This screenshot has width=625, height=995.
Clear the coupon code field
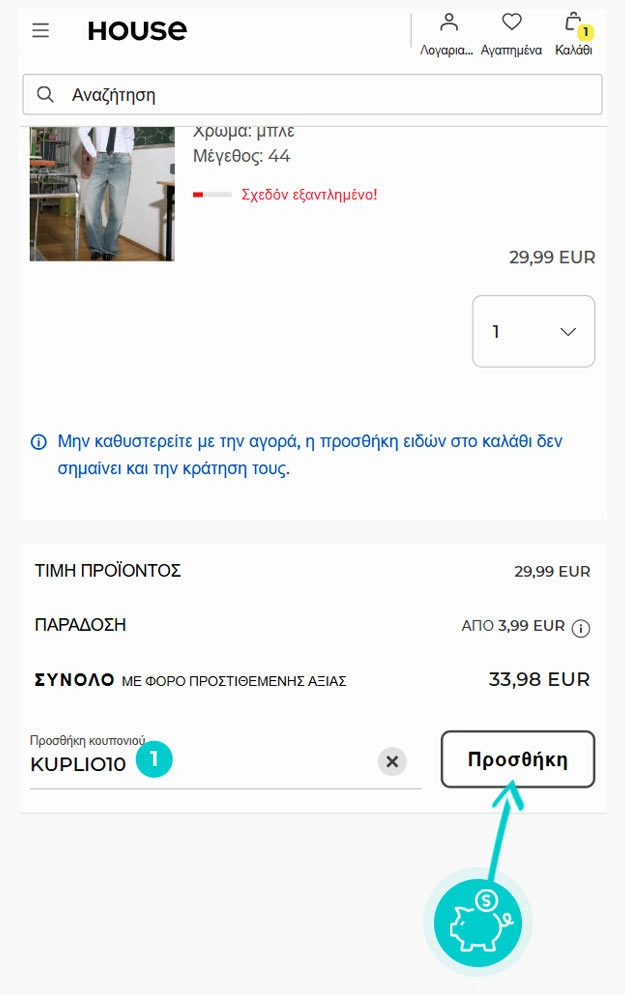tap(392, 762)
